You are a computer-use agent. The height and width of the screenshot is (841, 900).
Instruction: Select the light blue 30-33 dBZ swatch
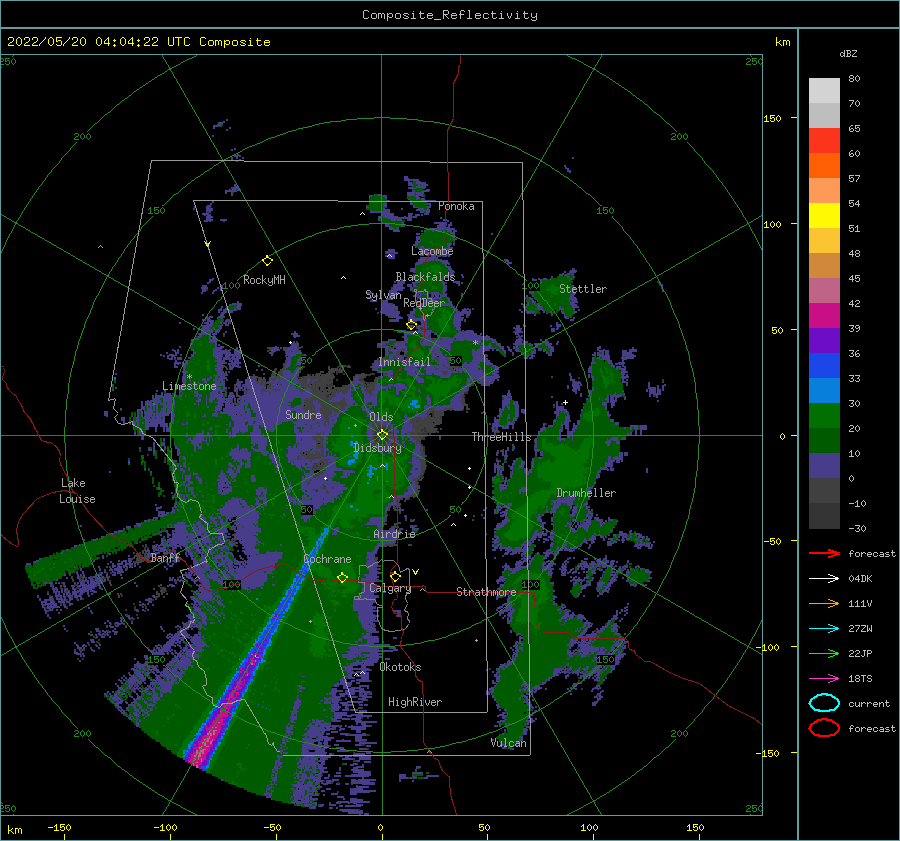coord(824,391)
